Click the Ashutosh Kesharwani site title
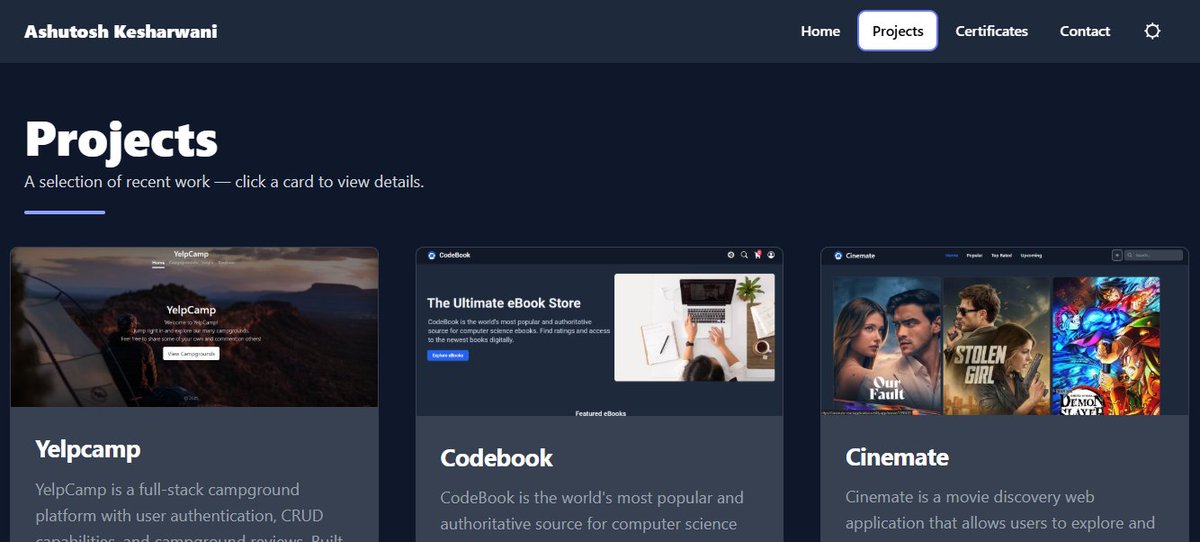The height and width of the screenshot is (542, 1200). 121,31
